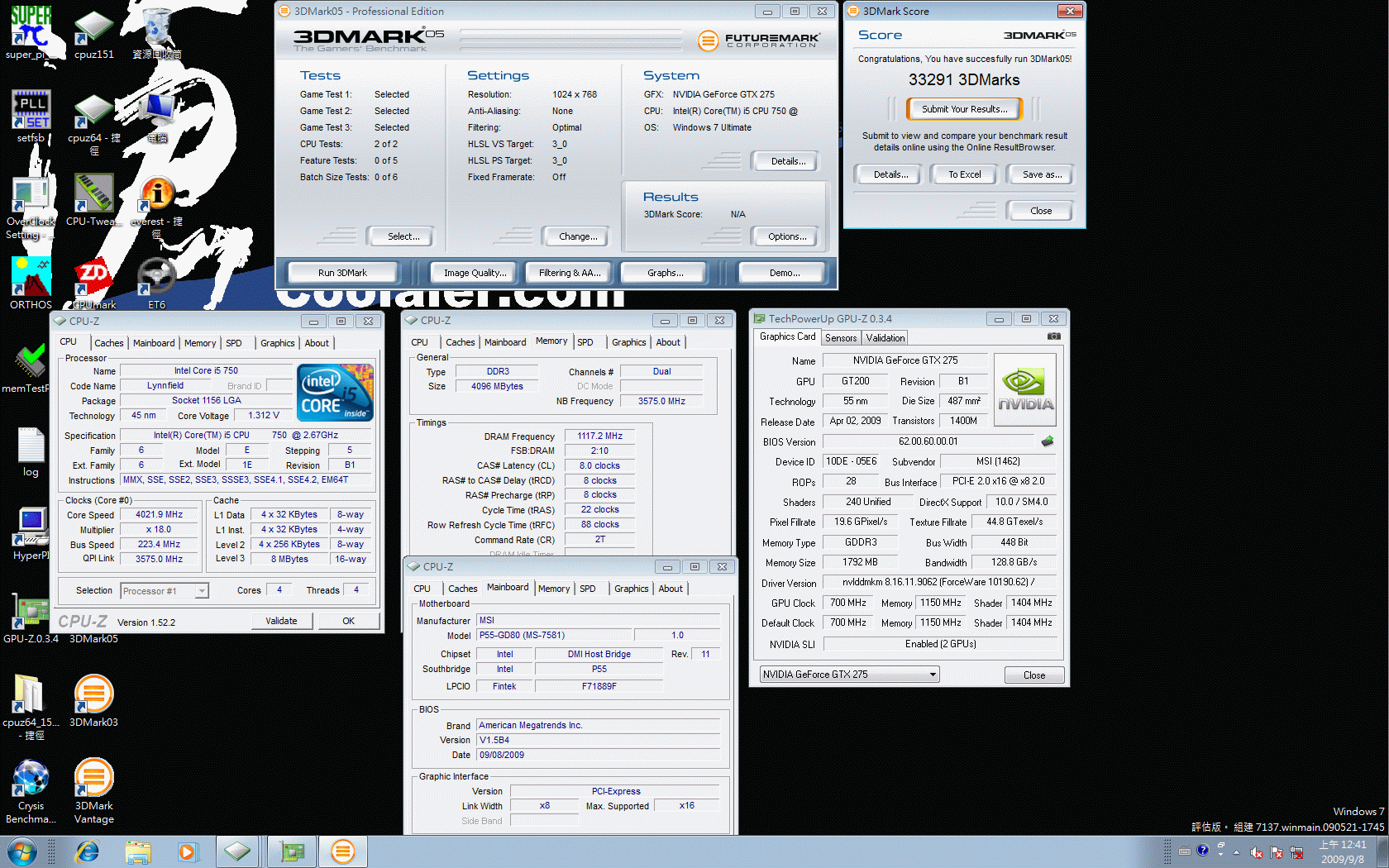Open GPU-Z graphics card selector dropdown
This screenshot has width=1389, height=868.
(849, 675)
